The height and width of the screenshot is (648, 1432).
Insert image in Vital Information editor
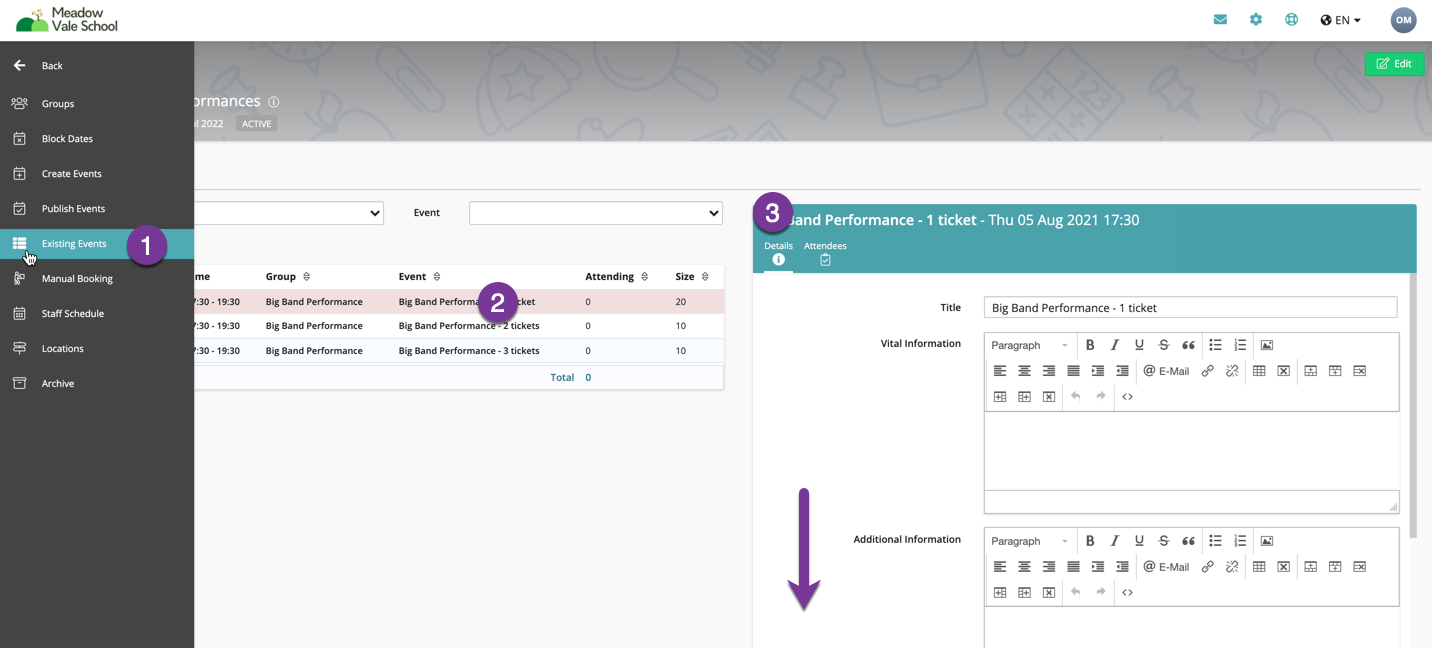click(1267, 345)
